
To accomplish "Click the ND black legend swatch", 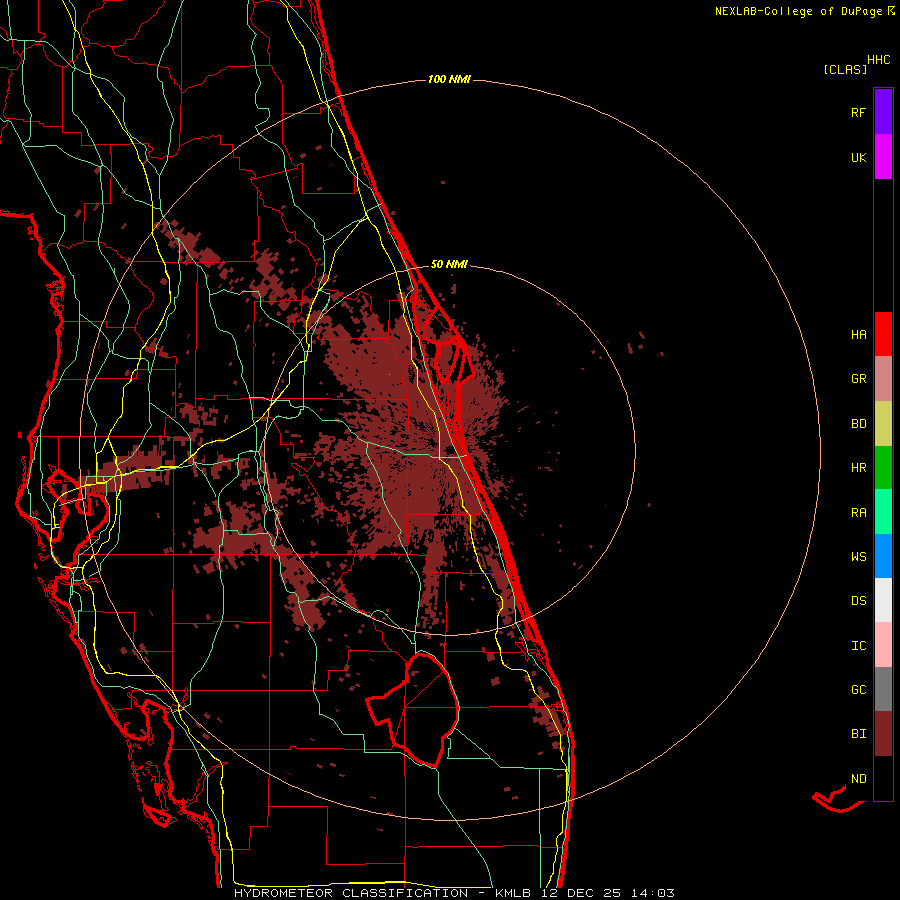I will click(883, 778).
